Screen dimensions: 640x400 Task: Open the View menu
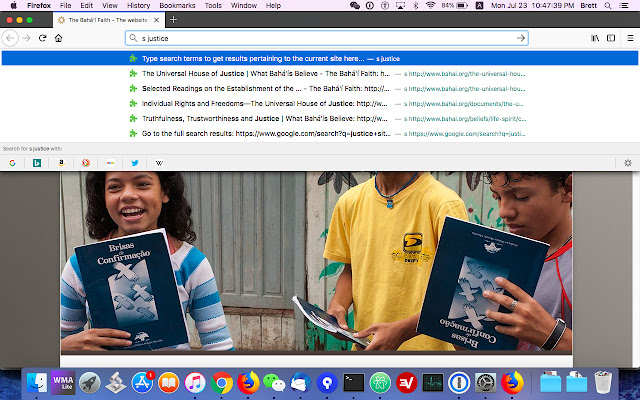tap(110, 5)
